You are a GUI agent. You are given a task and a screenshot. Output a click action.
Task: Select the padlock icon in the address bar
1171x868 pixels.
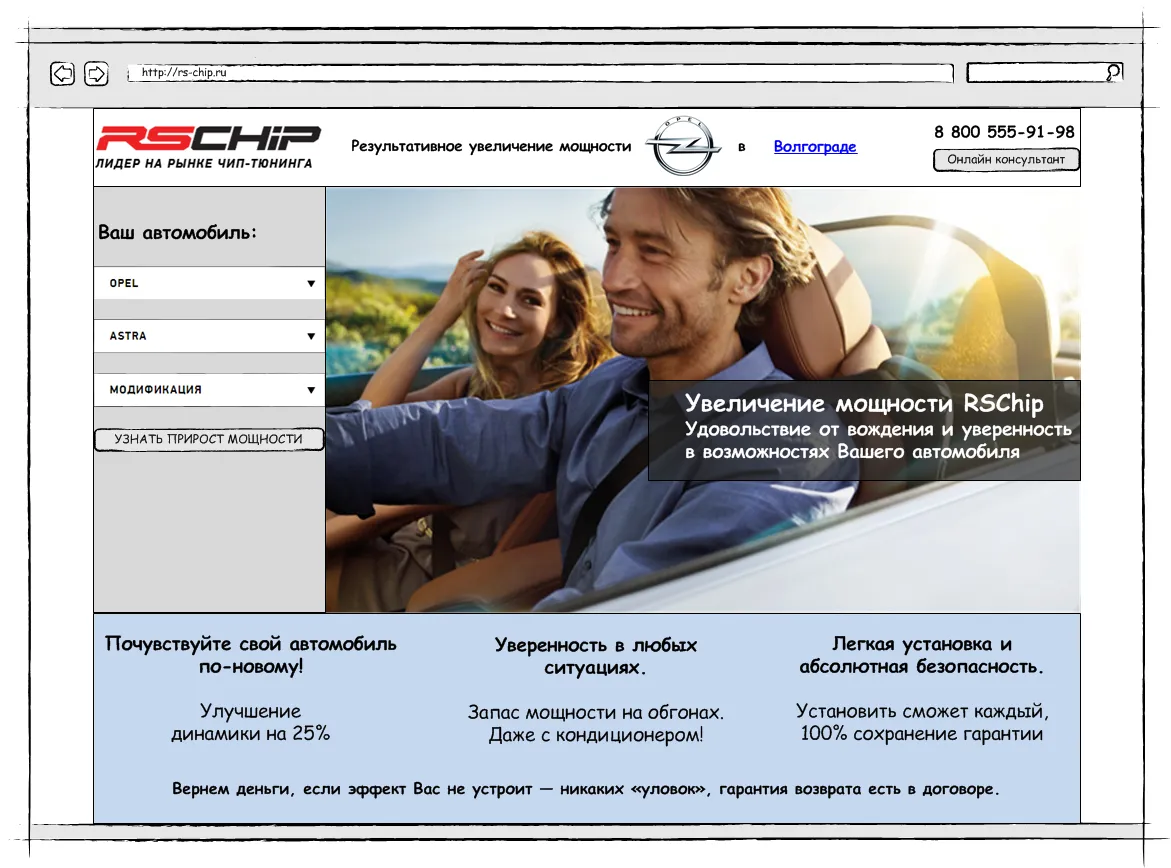[x=130, y=73]
